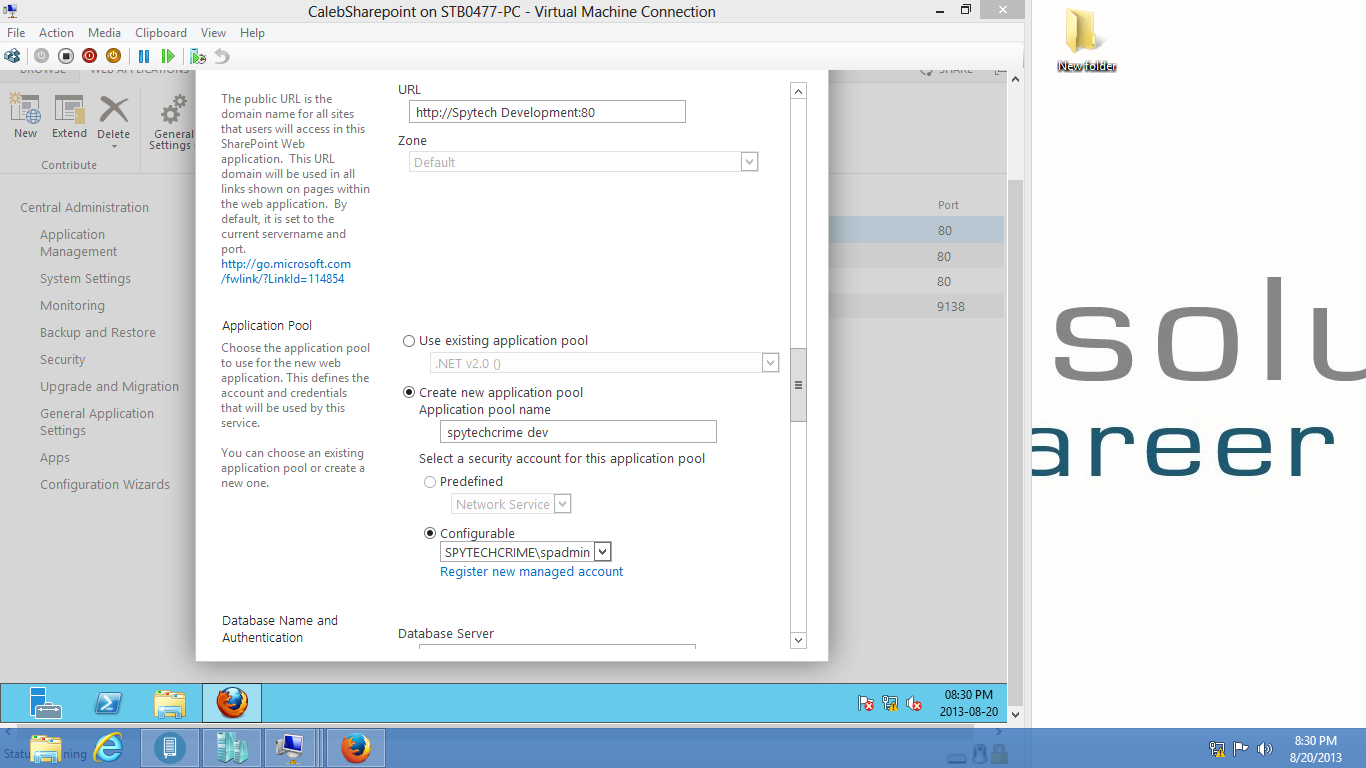Viewport: 1366px width, 768px height.
Task: Send Ctrl+Alt+Del via the VM toolbar icon
Action: [x=12, y=56]
